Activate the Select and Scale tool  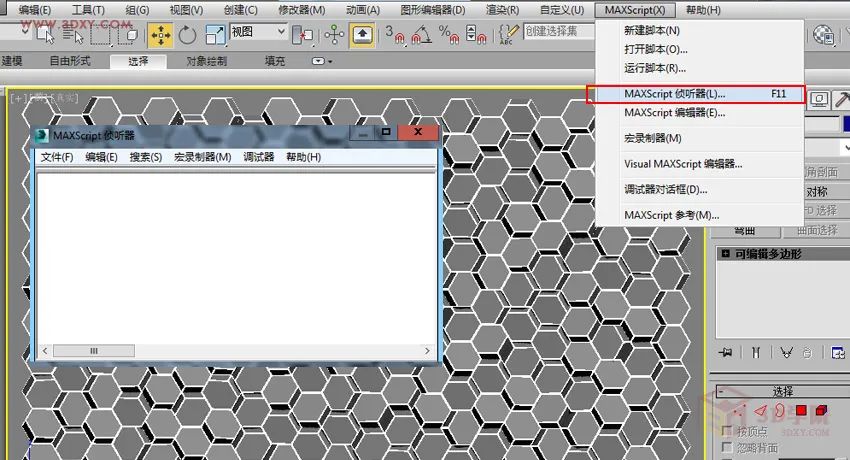[215, 35]
